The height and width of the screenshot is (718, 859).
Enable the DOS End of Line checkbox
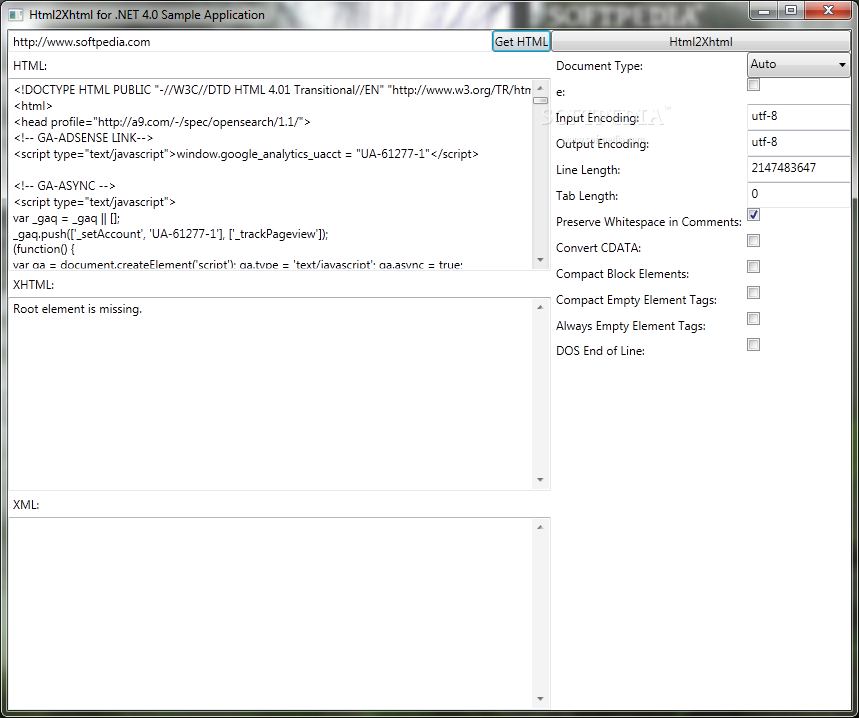pyautogui.click(x=754, y=344)
